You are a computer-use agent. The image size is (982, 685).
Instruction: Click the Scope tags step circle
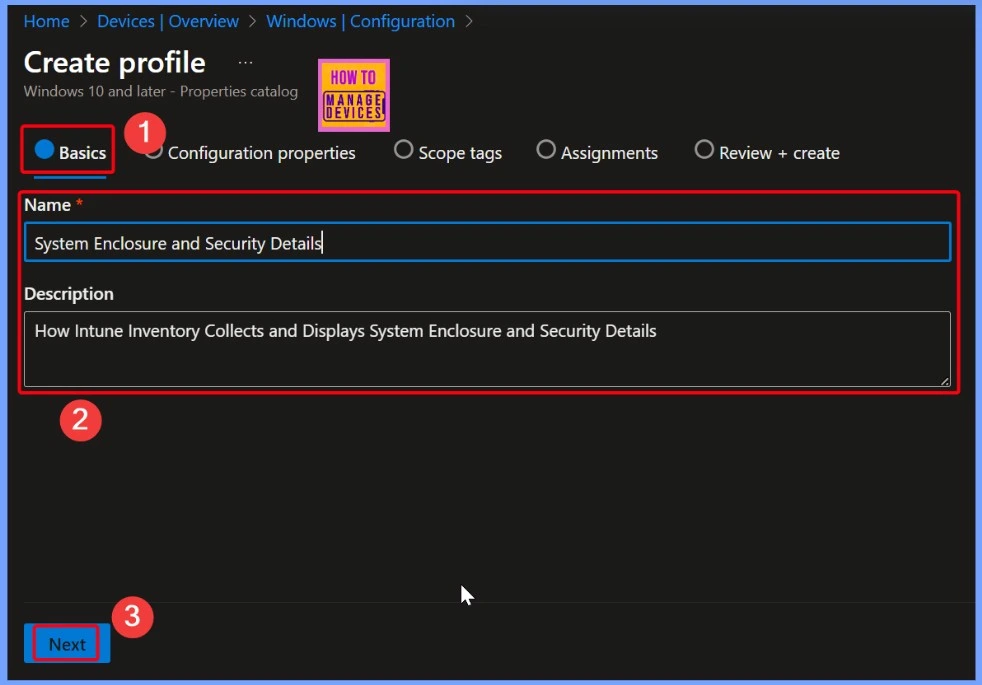point(403,150)
